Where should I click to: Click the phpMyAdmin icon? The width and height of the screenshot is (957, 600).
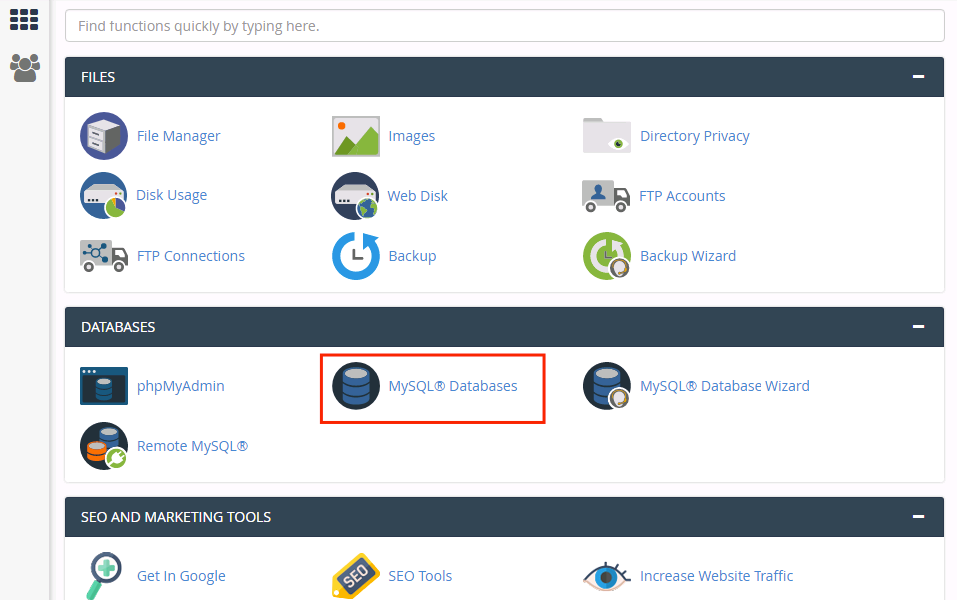click(104, 386)
